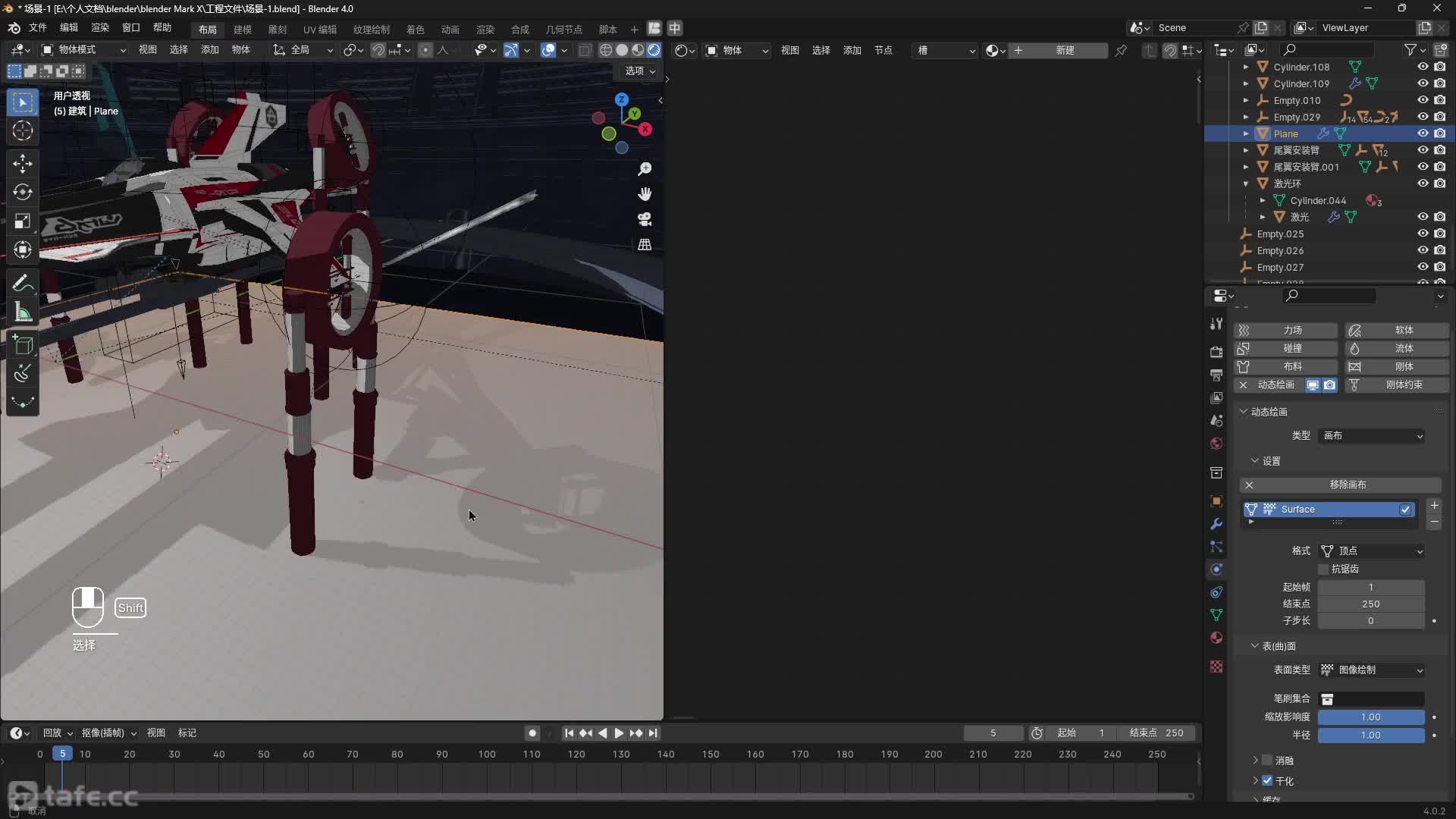
Task: Switch to the 几何节点 workspace tab
Action: (564, 30)
